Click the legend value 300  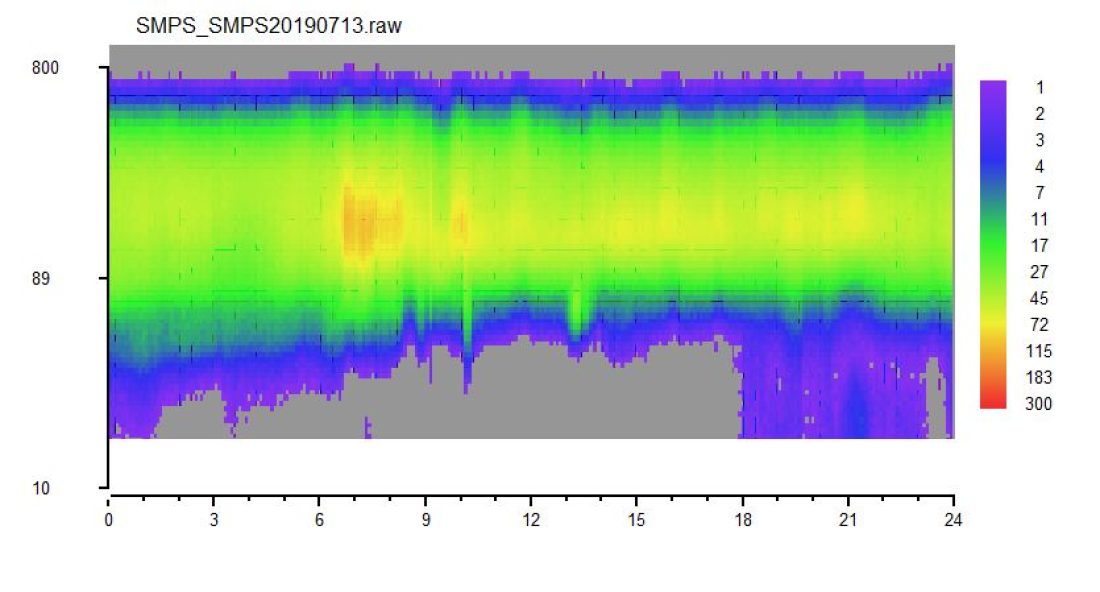[x=1039, y=404]
